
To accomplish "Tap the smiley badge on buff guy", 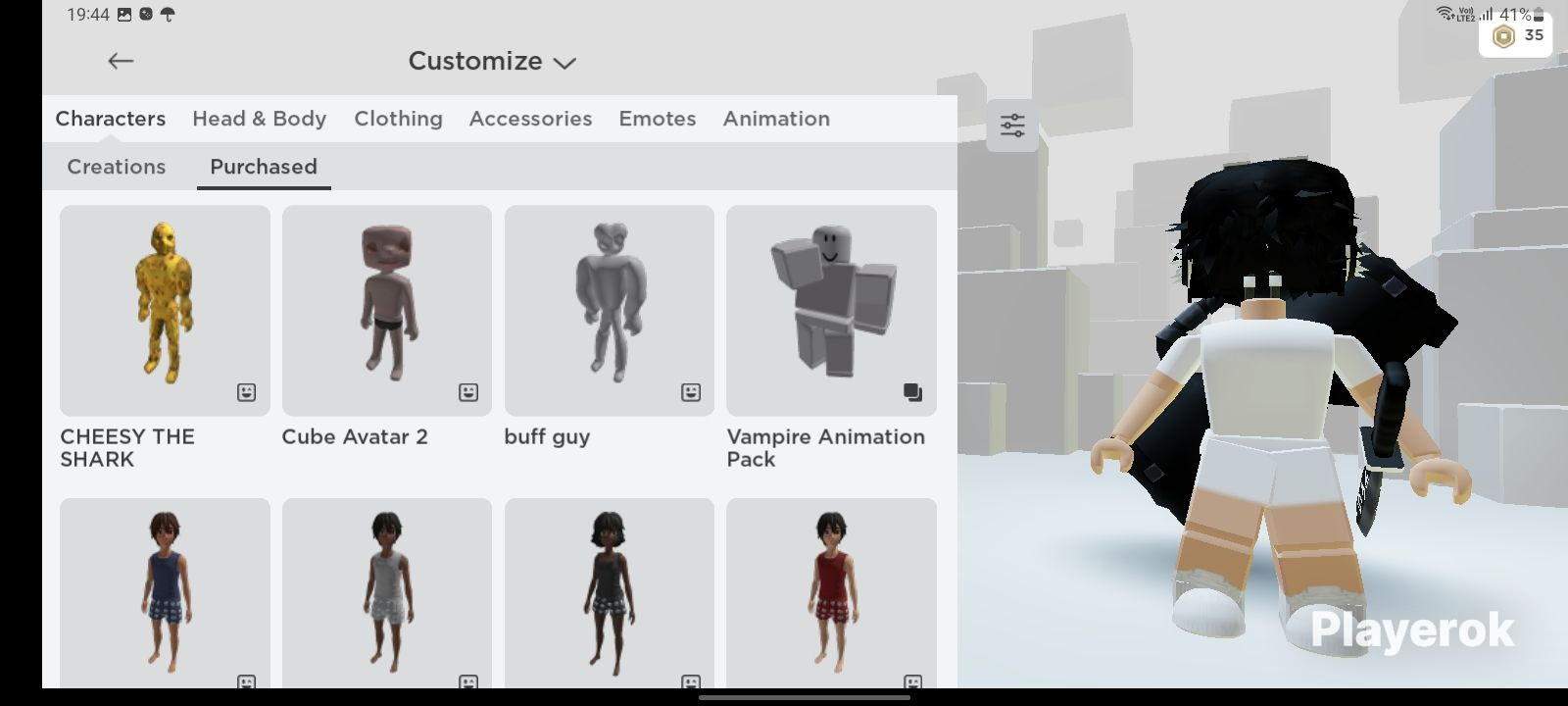I will coord(691,392).
